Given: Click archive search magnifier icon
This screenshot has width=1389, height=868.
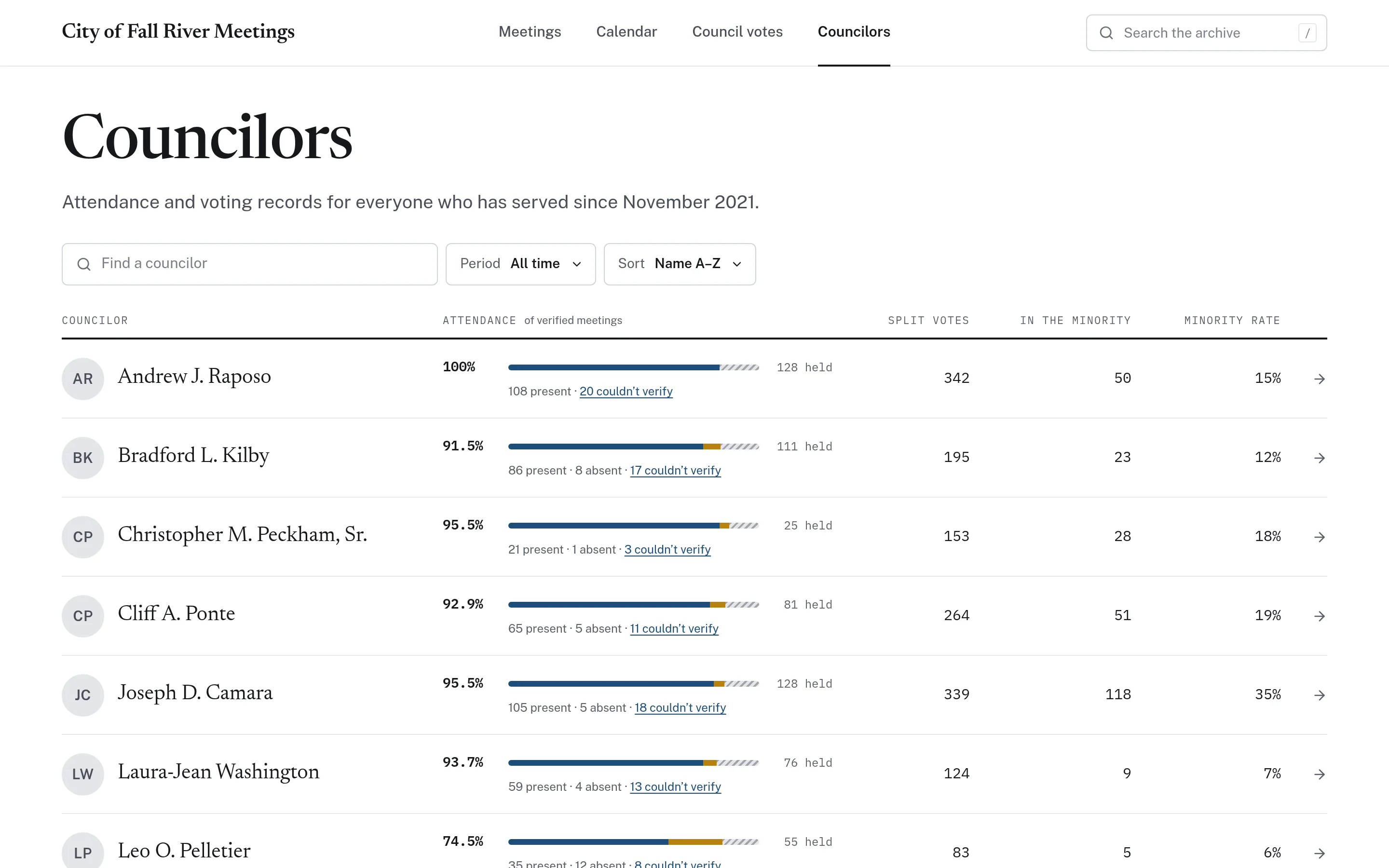Looking at the screenshot, I should point(1106,33).
